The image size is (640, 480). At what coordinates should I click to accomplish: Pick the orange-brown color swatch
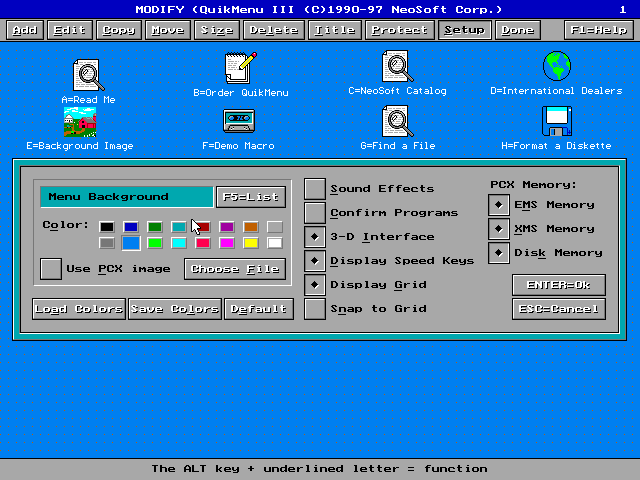[251, 227]
